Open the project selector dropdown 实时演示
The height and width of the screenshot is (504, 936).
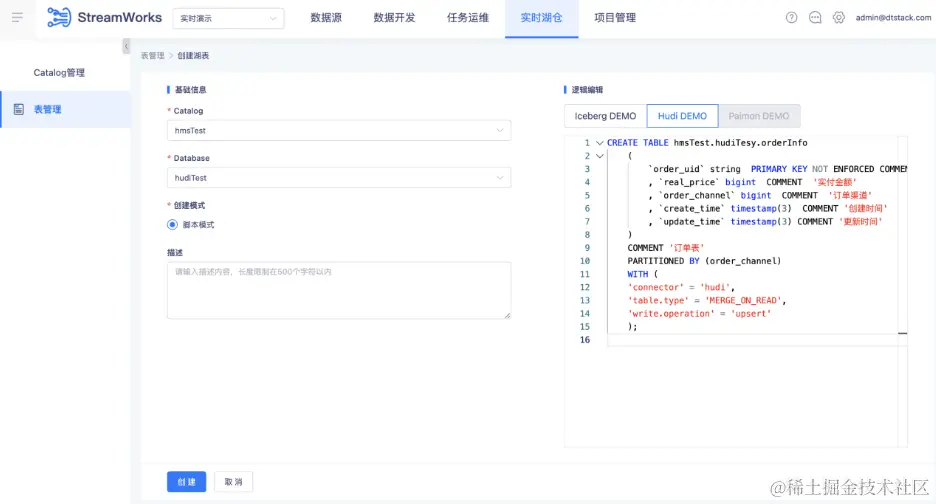[228, 19]
